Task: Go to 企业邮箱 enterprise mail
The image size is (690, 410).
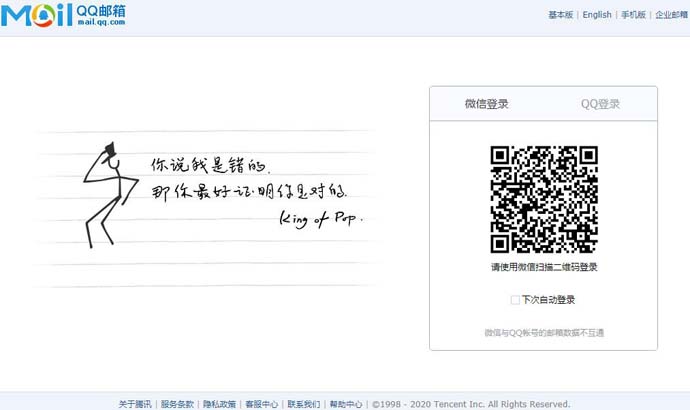Action: pyautogui.click(x=671, y=15)
